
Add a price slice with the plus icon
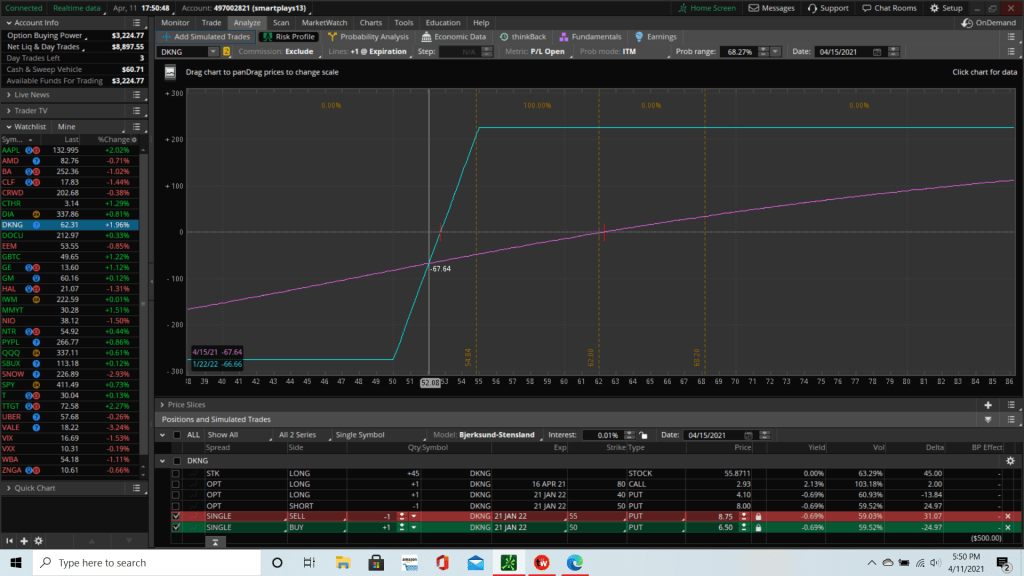pos(988,405)
